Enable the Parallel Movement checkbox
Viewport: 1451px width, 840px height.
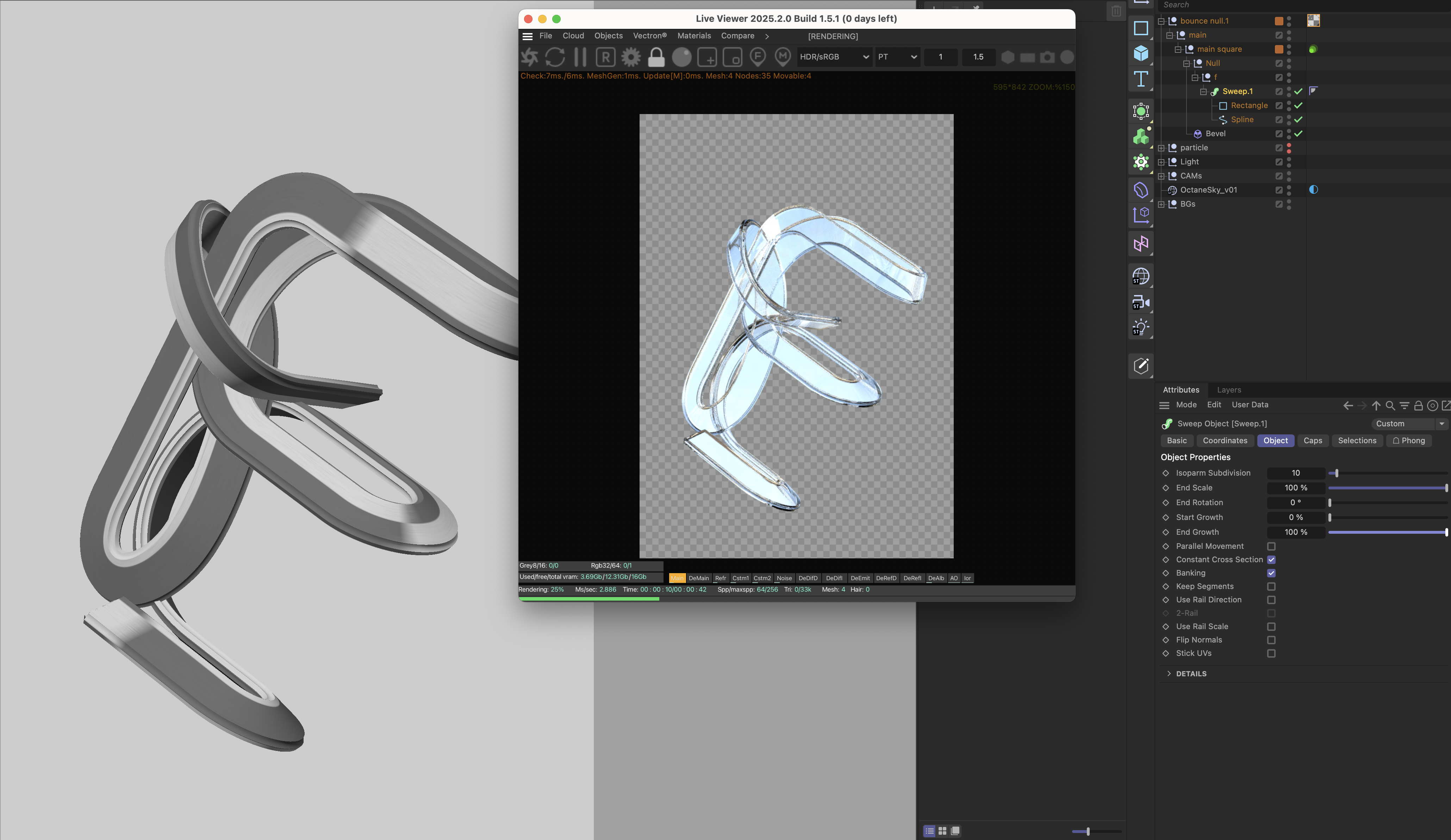click(x=1271, y=546)
